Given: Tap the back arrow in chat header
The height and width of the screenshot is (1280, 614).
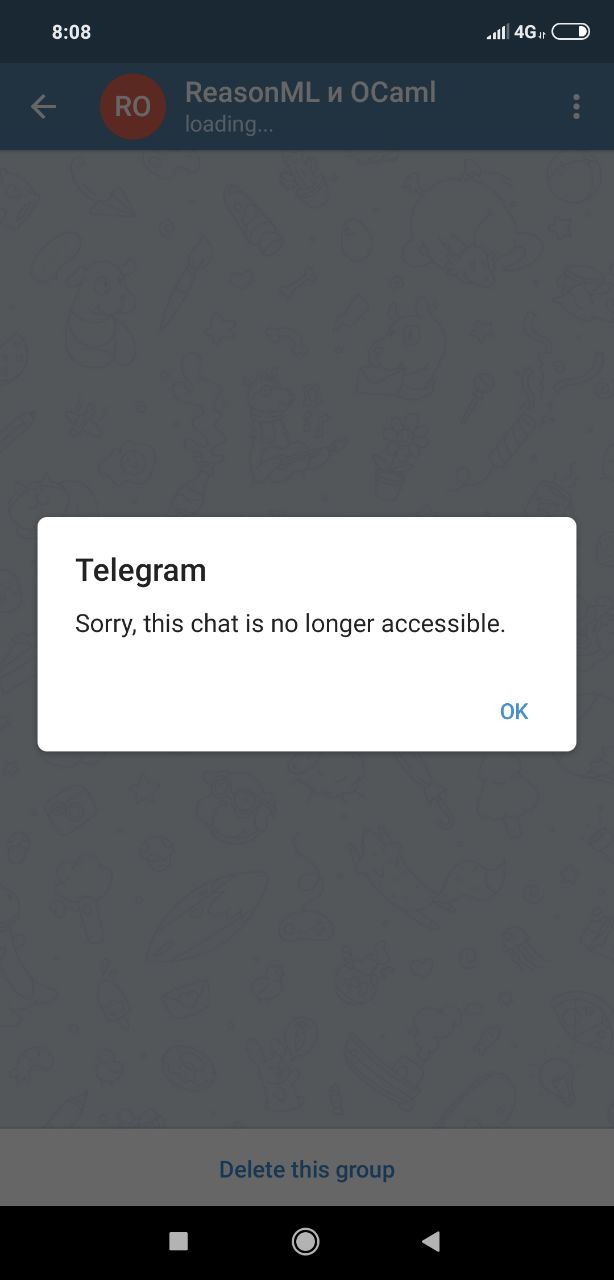Looking at the screenshot, I should [x=43, y=107].
